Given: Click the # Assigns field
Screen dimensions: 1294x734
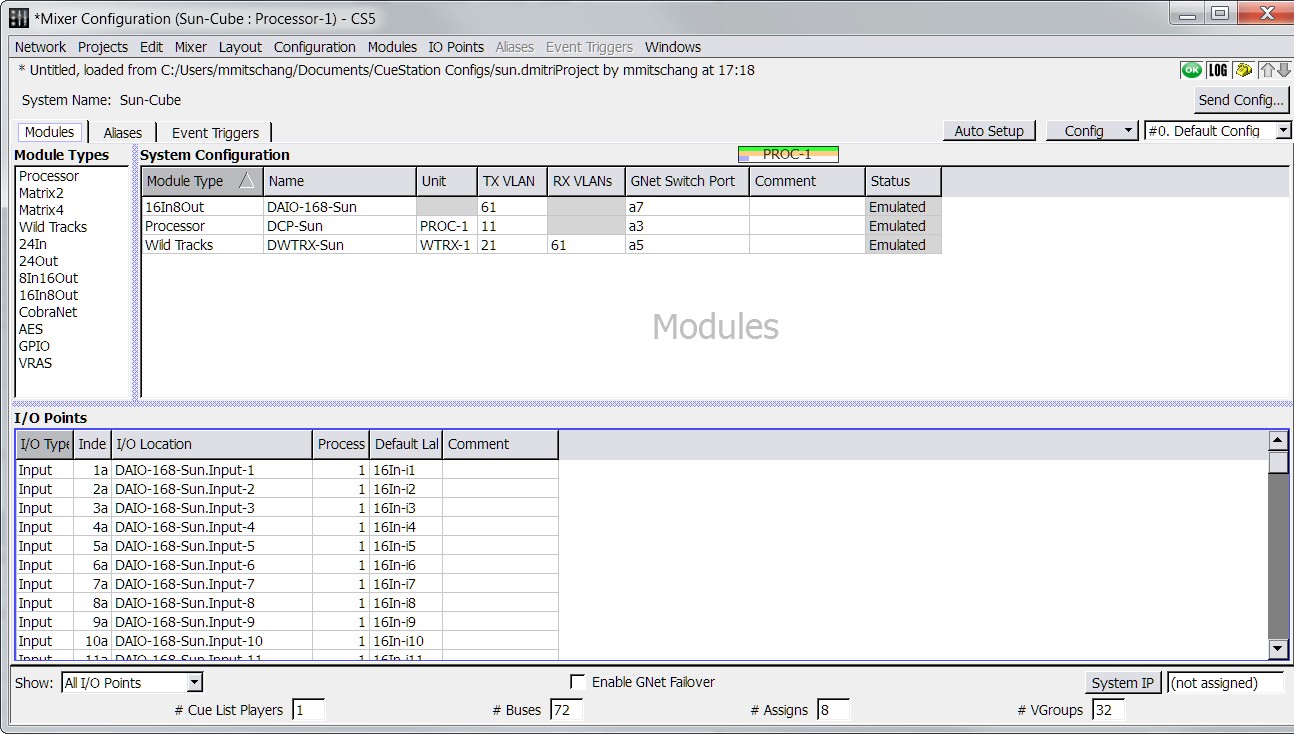Looking at the screenshot, I should coord(833,710).
